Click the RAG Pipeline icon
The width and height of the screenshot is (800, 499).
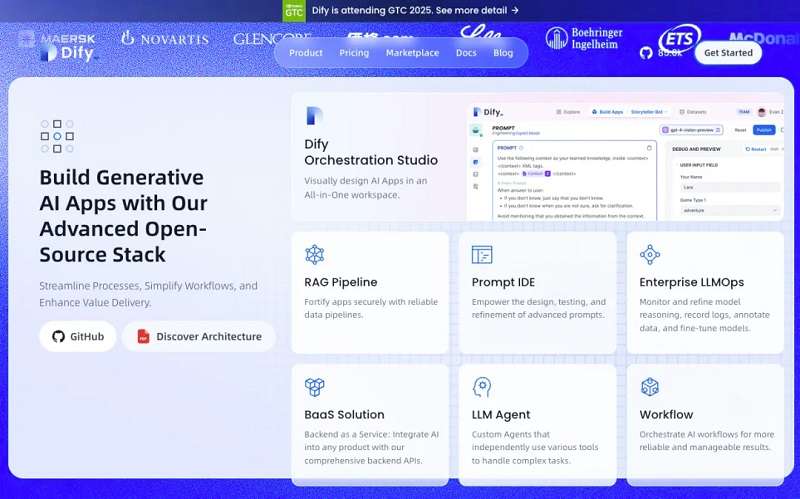[314, 254]
